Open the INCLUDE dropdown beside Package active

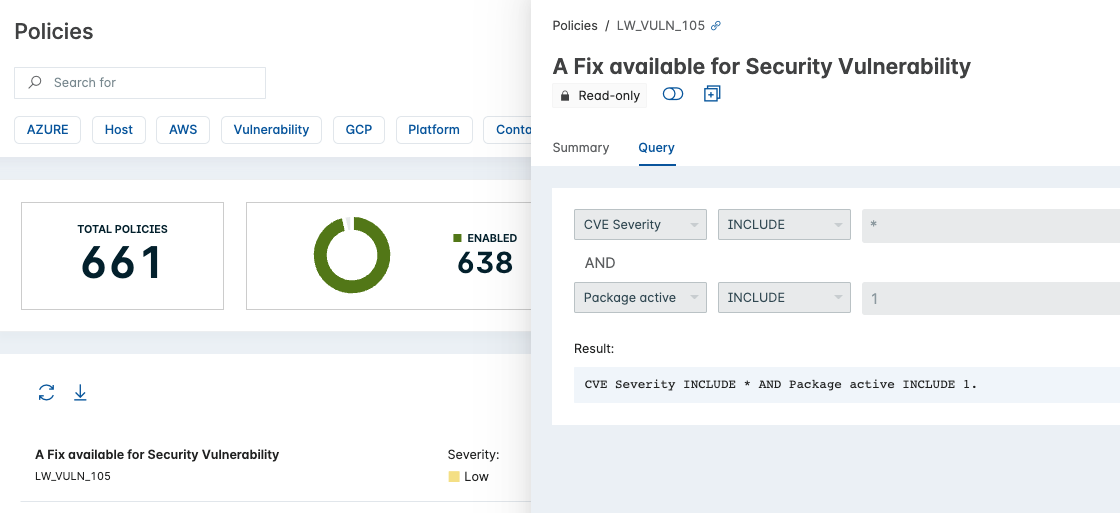[784, 297]
